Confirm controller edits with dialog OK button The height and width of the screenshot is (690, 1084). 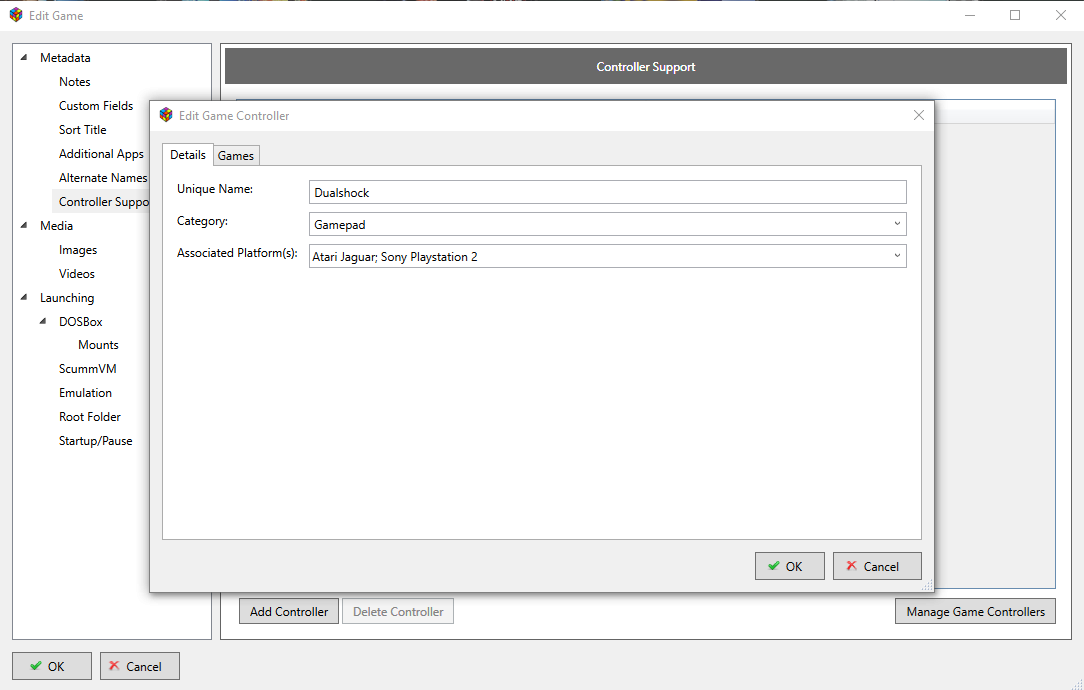point(789,566)
